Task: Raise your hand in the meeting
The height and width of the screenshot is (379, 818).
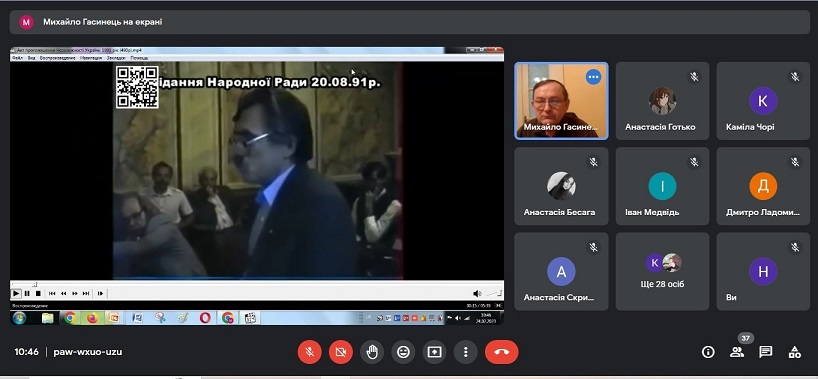Action: [372, 352]
